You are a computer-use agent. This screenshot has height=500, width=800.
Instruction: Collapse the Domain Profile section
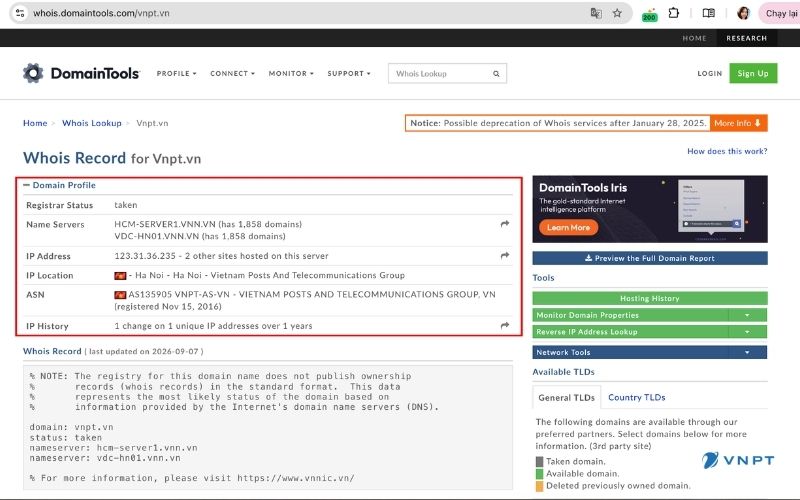[27, 185]
